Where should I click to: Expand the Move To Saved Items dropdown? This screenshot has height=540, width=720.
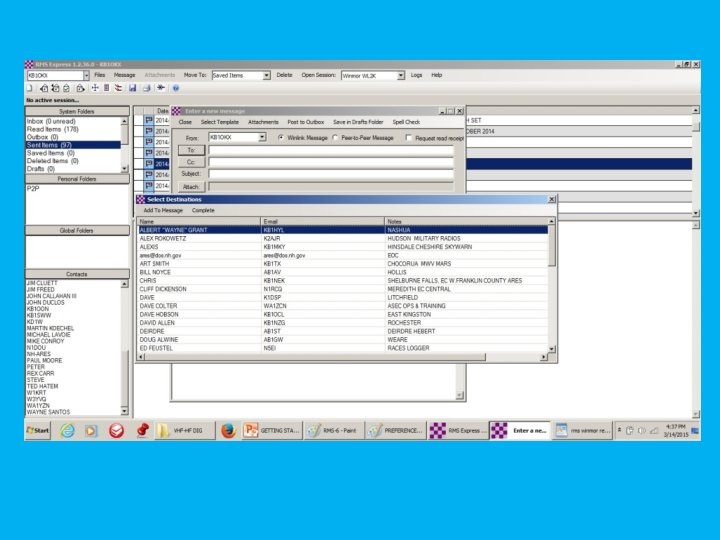(x=266, y=75)
